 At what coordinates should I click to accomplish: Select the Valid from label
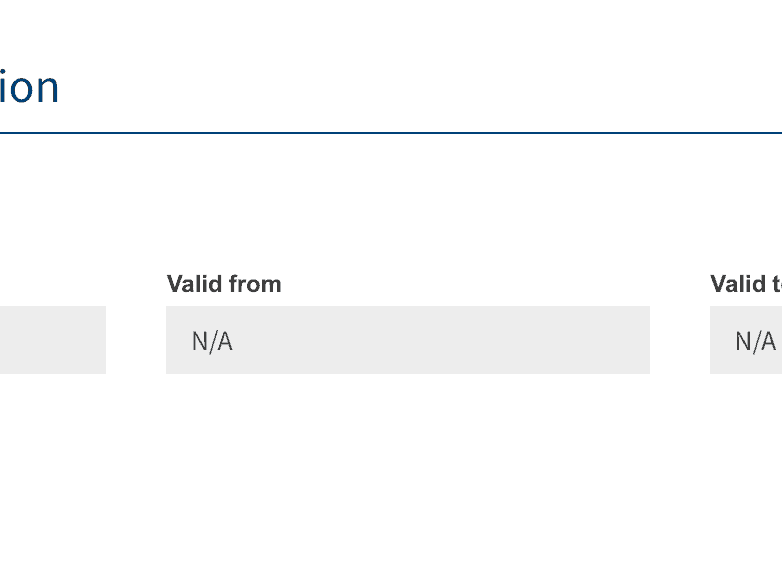click(x=224, y=284)
